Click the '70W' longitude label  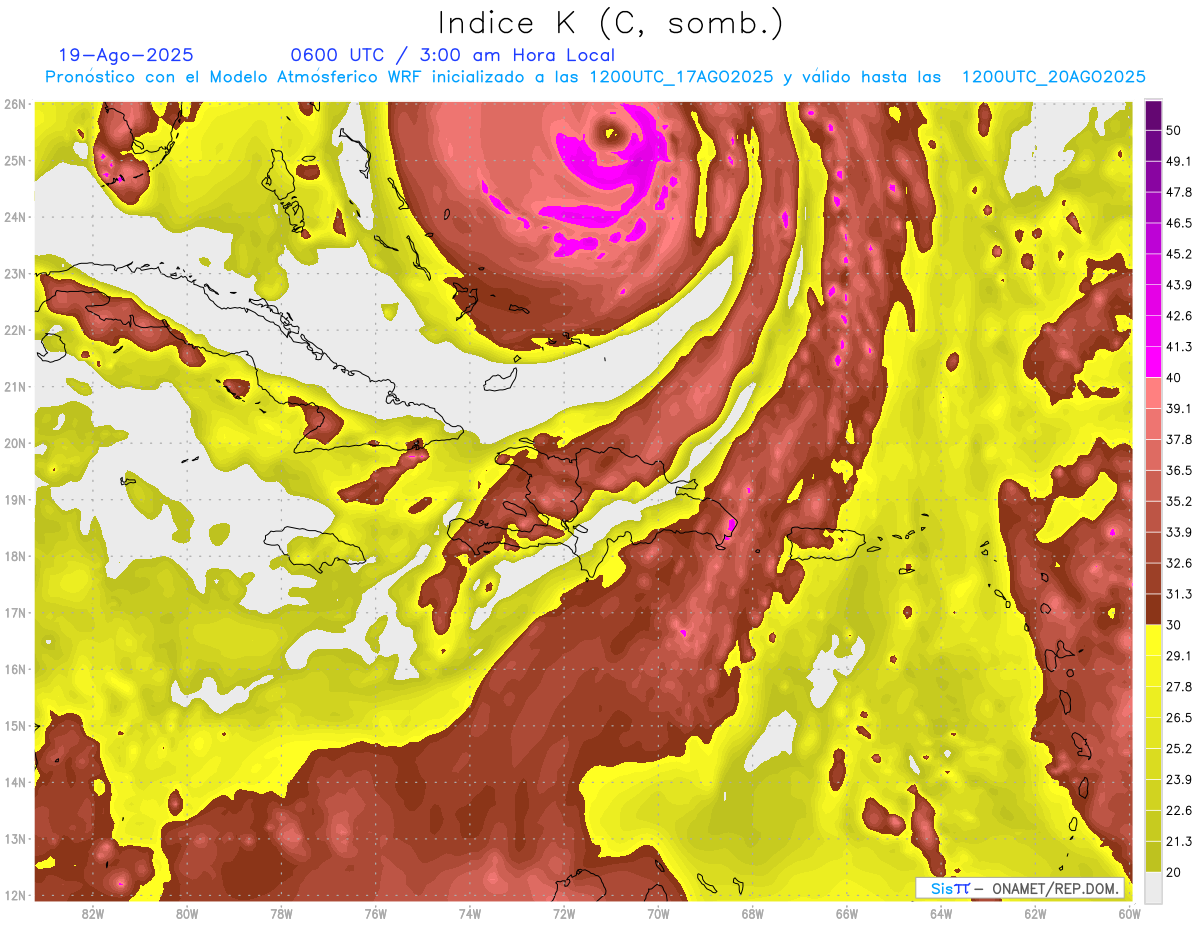[x=658, y=914]
